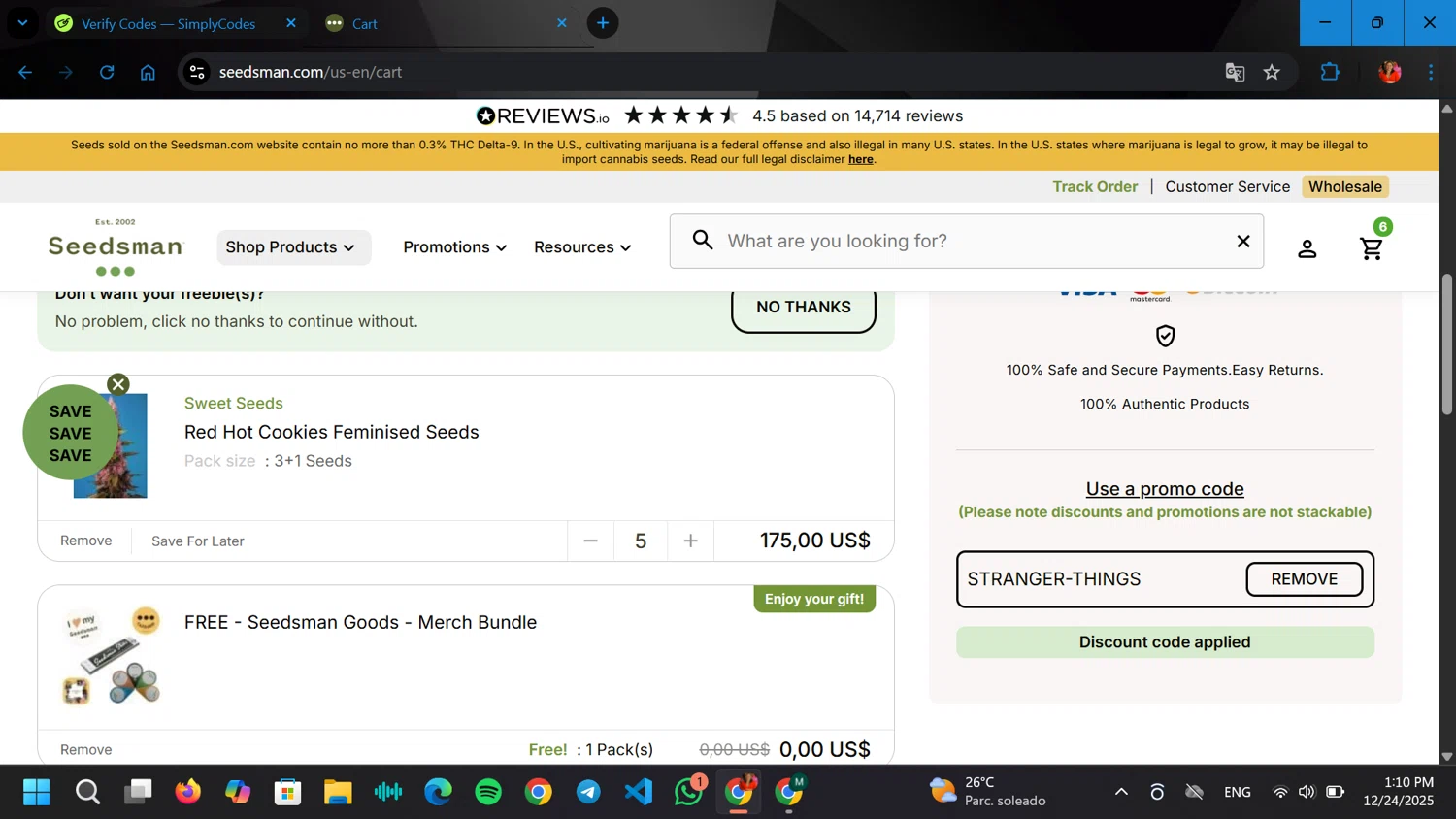Open Merch Bundle product thumbnail
The image size is (1456, 819).
[111, 657]
